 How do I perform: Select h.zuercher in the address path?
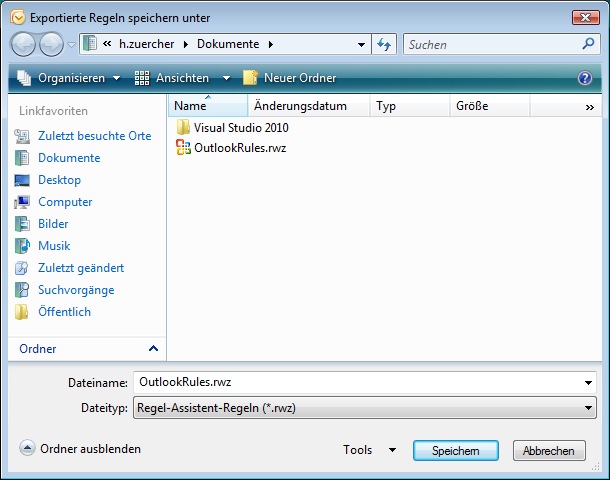[x=147, y=44]
